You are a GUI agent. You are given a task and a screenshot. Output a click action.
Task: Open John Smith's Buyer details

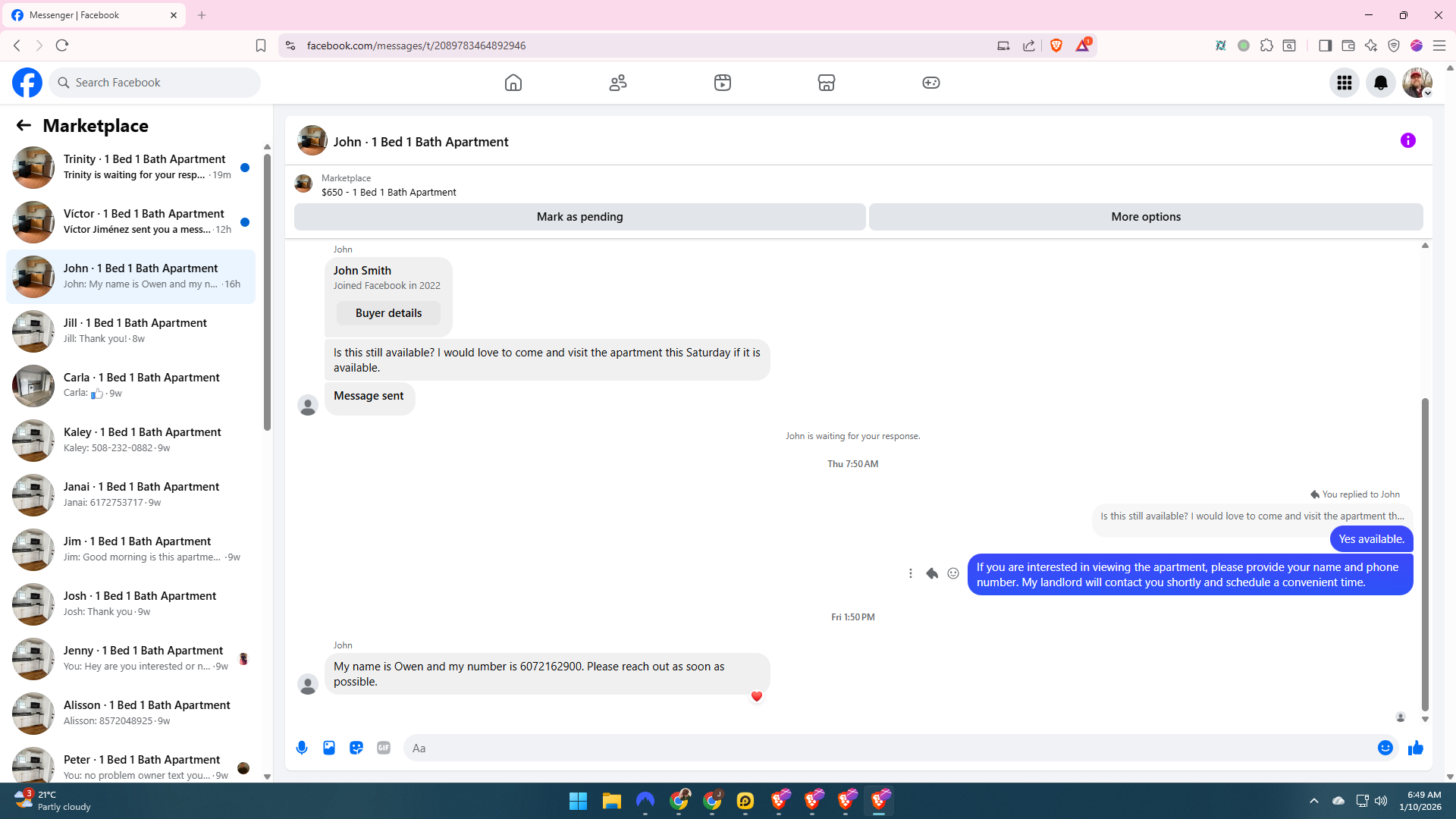(388, 313)
